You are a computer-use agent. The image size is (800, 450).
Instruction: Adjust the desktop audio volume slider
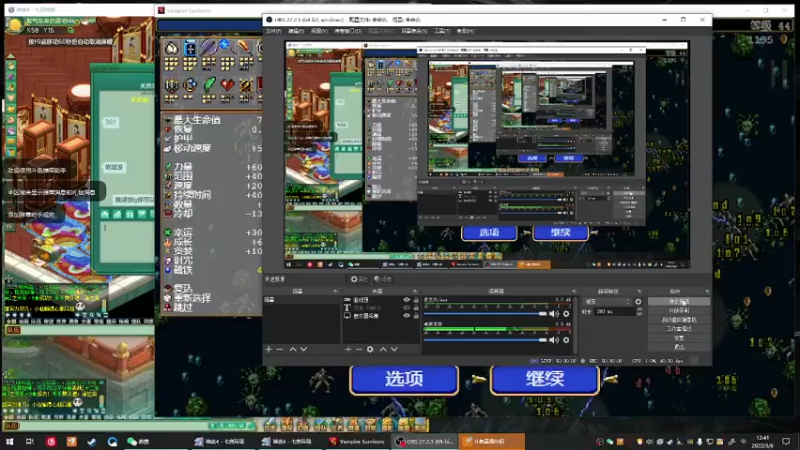tap(485, 340)
